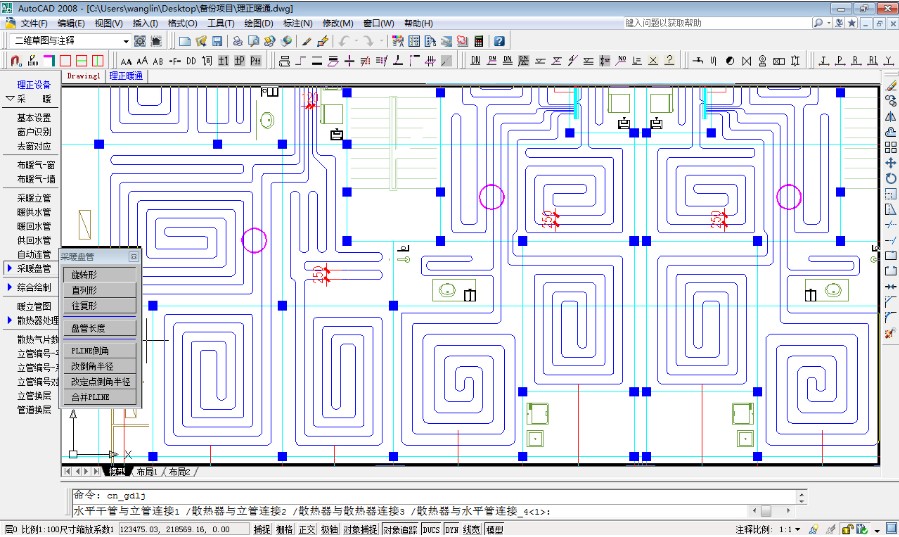The width and height of the screenshot is (899, 537).
Task: Toggle the DYN dynamic input button
Action: tap(451, 529)
